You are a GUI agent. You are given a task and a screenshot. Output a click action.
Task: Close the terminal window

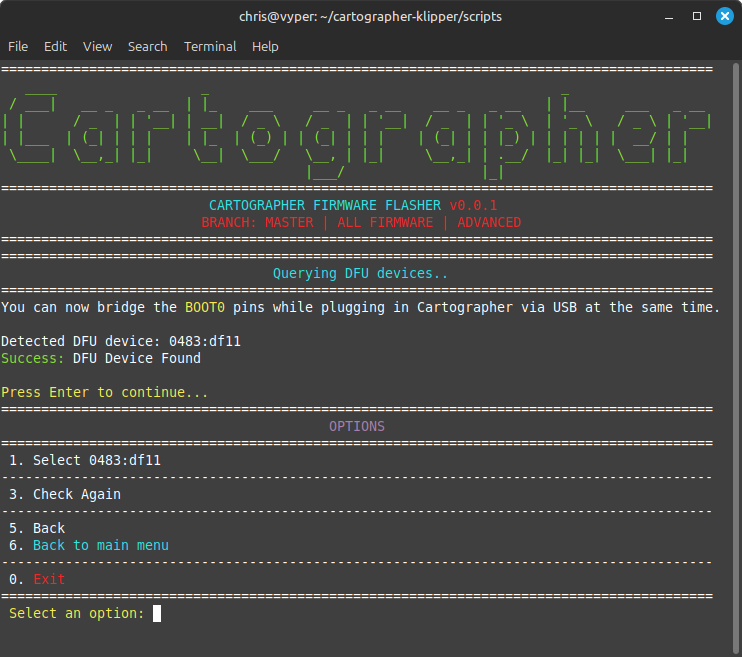[724, 16]
